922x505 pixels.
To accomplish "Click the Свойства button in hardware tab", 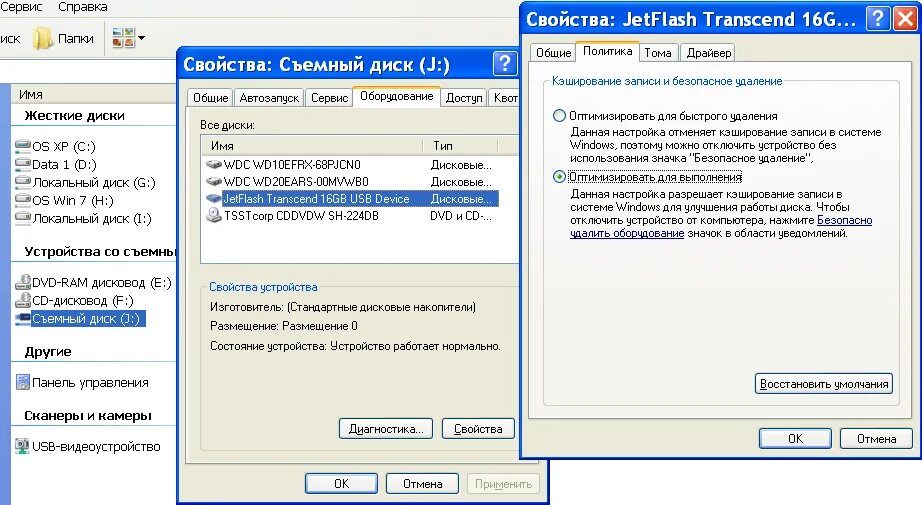I will click(478, 429).
